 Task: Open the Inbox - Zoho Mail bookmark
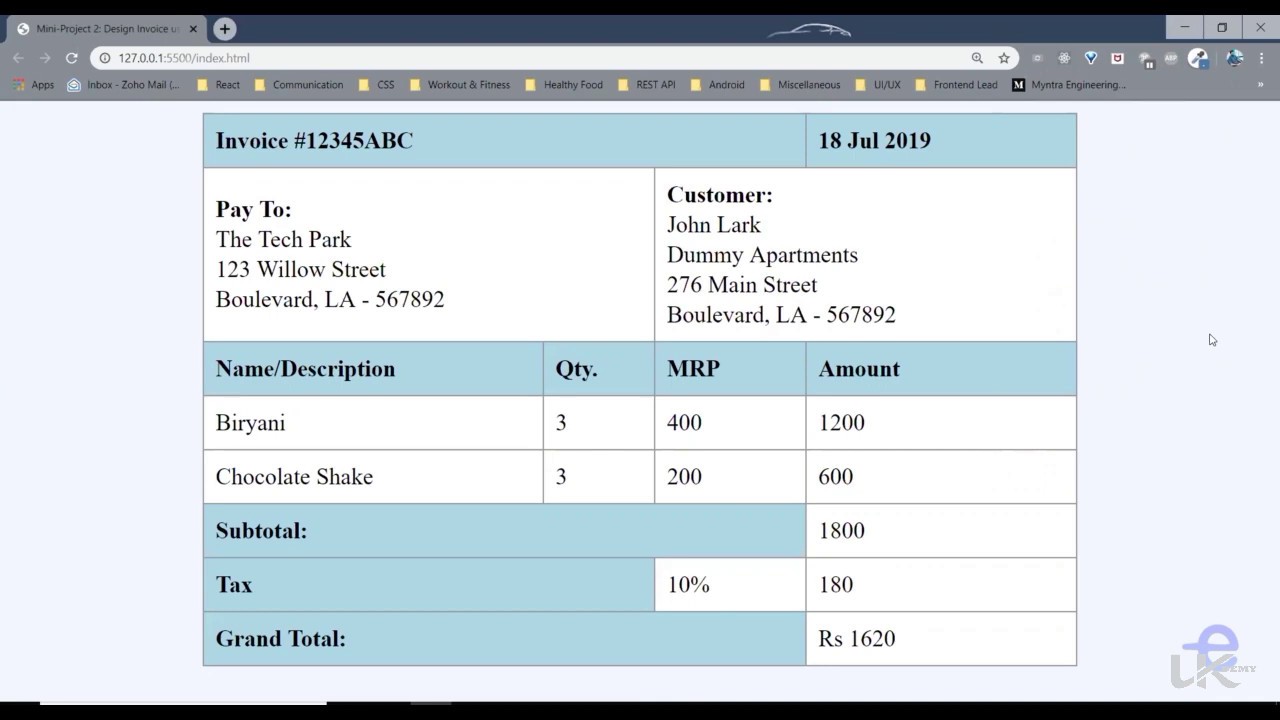pyautogui.click(x=124, y=85)
